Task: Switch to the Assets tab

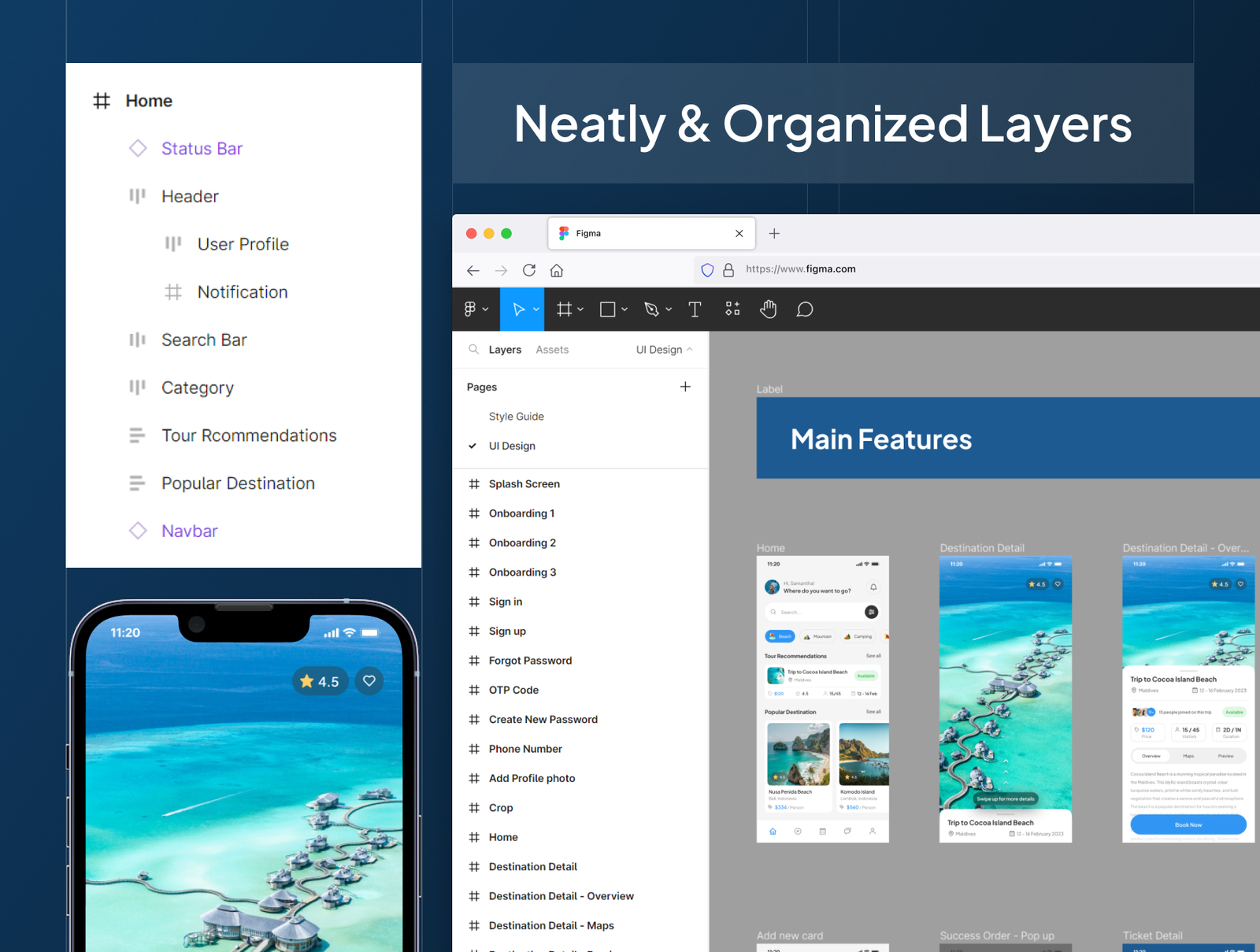Action: 551,350
